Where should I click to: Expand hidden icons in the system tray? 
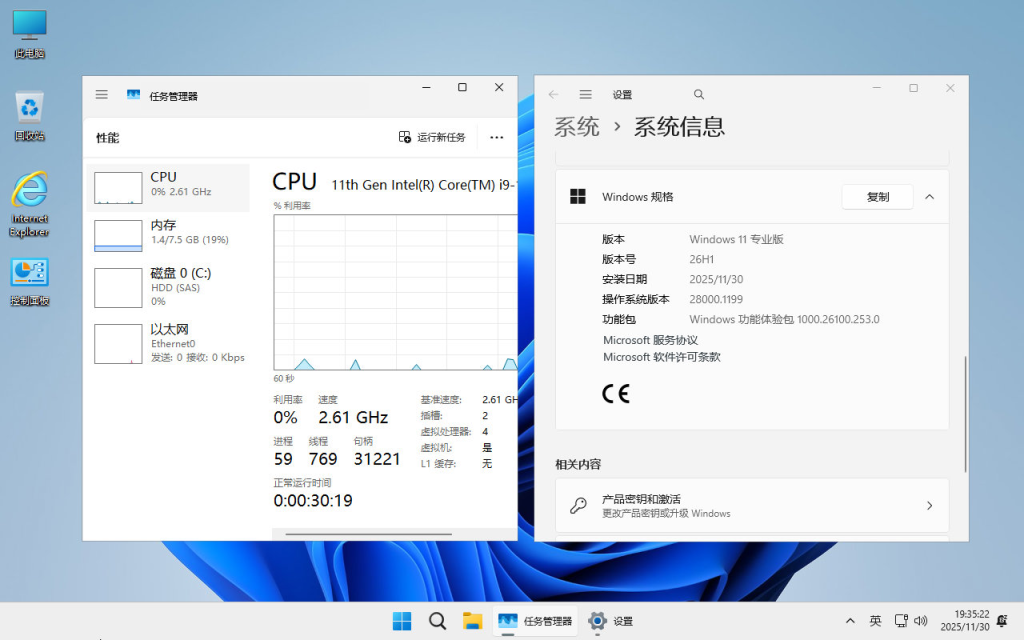tap(849, 620)
